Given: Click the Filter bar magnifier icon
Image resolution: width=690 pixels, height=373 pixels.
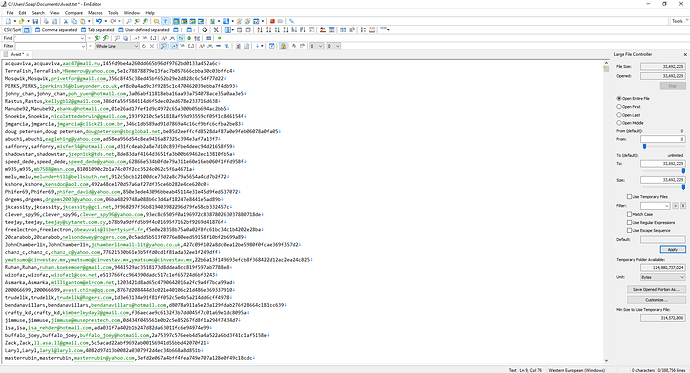Looking at the screenshot, I should tap(164, 46).
